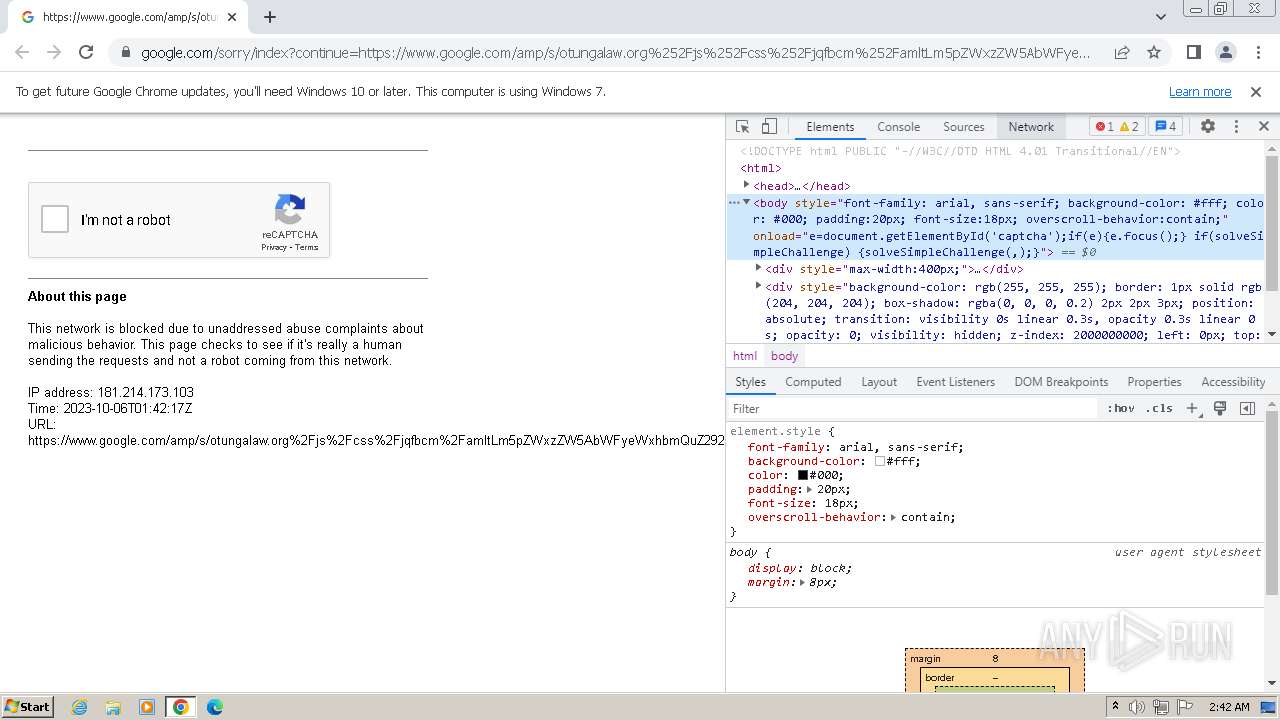Expand the background-color rgb div node

pyautogui.click(x=758, y=286)
